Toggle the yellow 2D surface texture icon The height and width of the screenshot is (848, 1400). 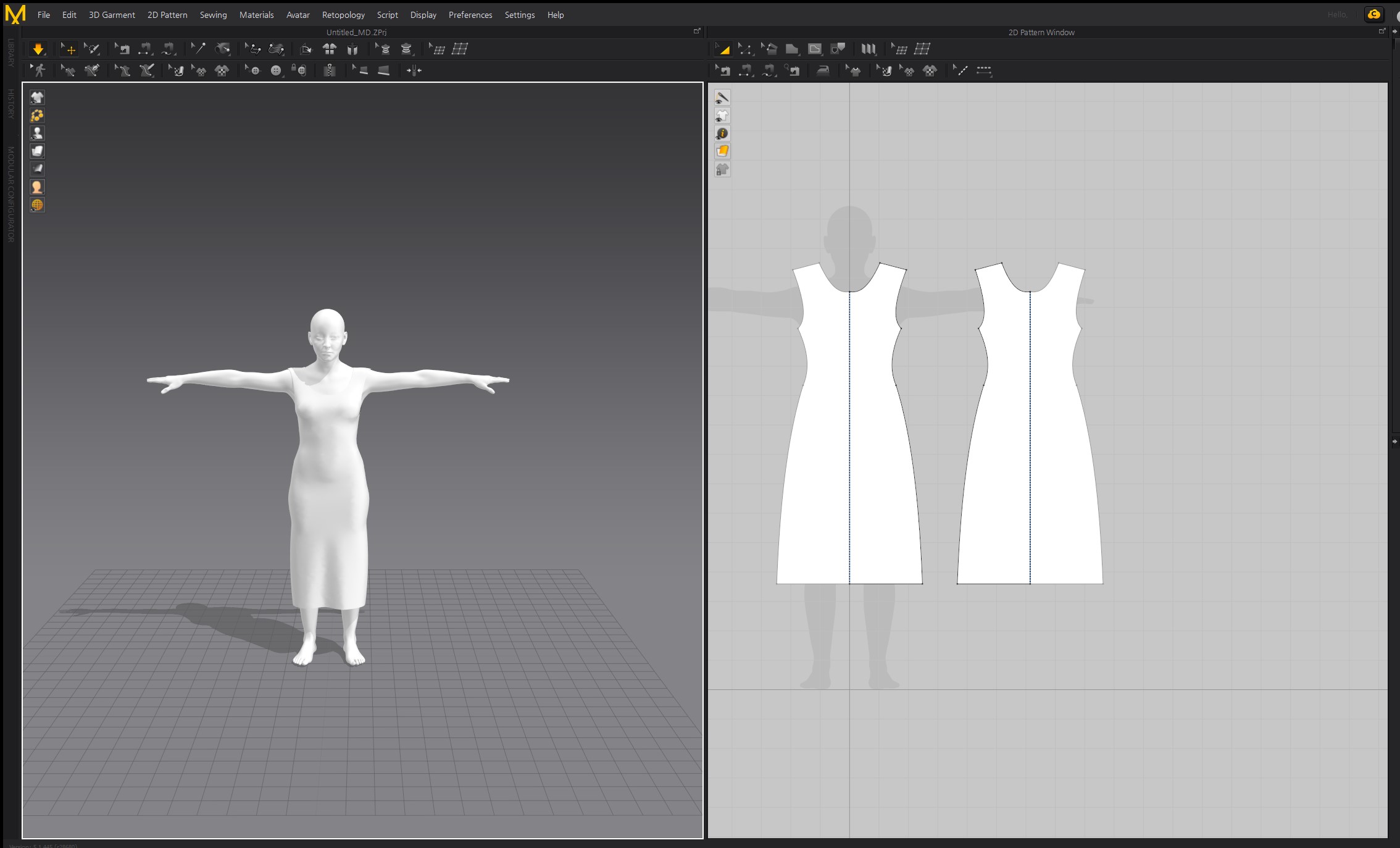coord(722,151)
